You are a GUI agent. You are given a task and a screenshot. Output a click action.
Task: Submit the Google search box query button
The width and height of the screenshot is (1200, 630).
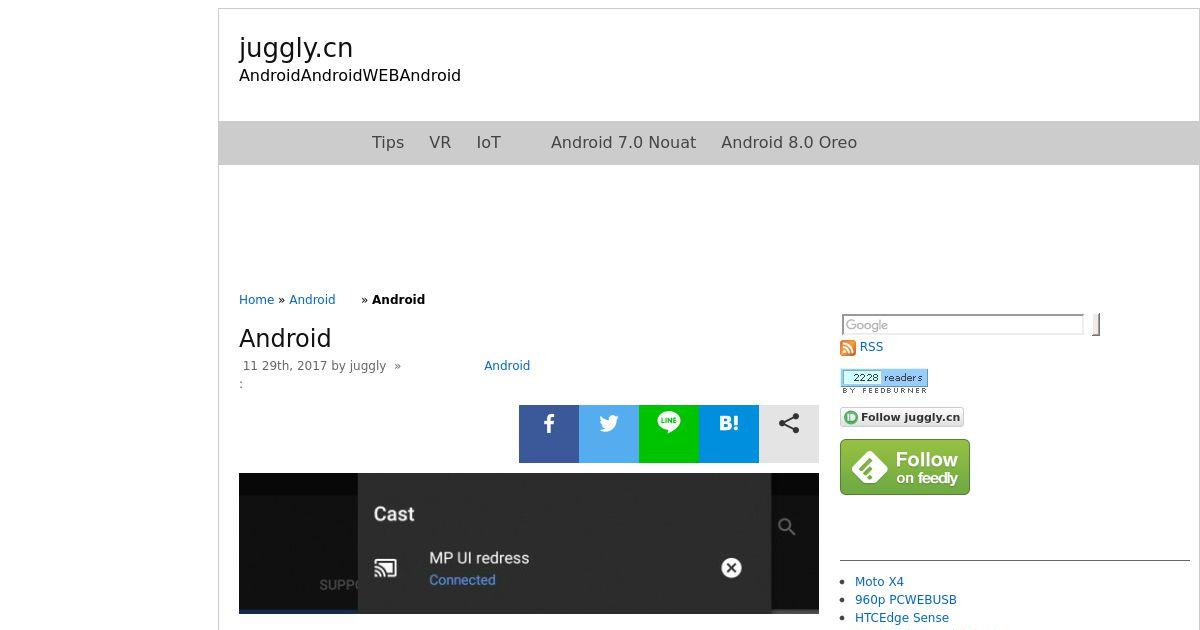(1096, 325)
